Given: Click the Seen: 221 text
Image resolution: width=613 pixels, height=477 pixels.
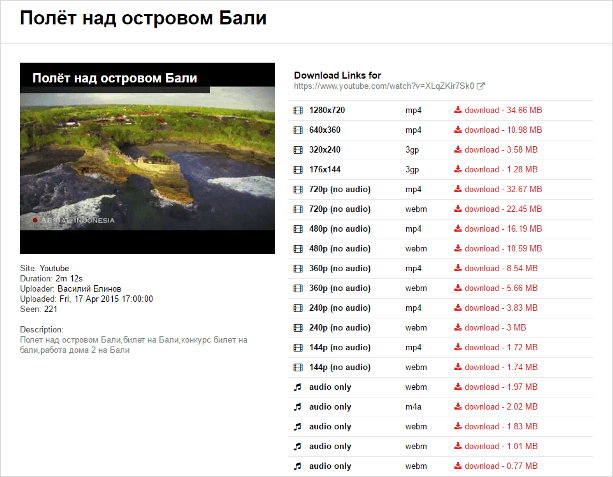Looking at the screenshot, I should 39,309.
